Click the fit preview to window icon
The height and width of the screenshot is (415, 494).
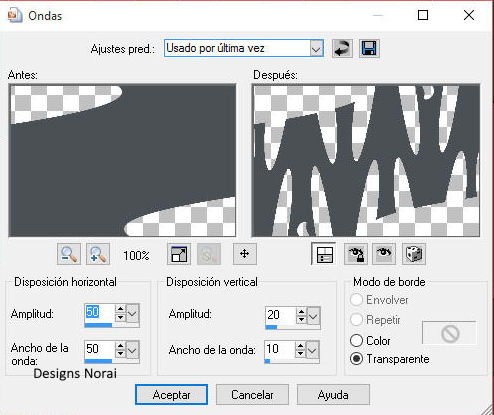pyautogui.click(x=179, y=254)
